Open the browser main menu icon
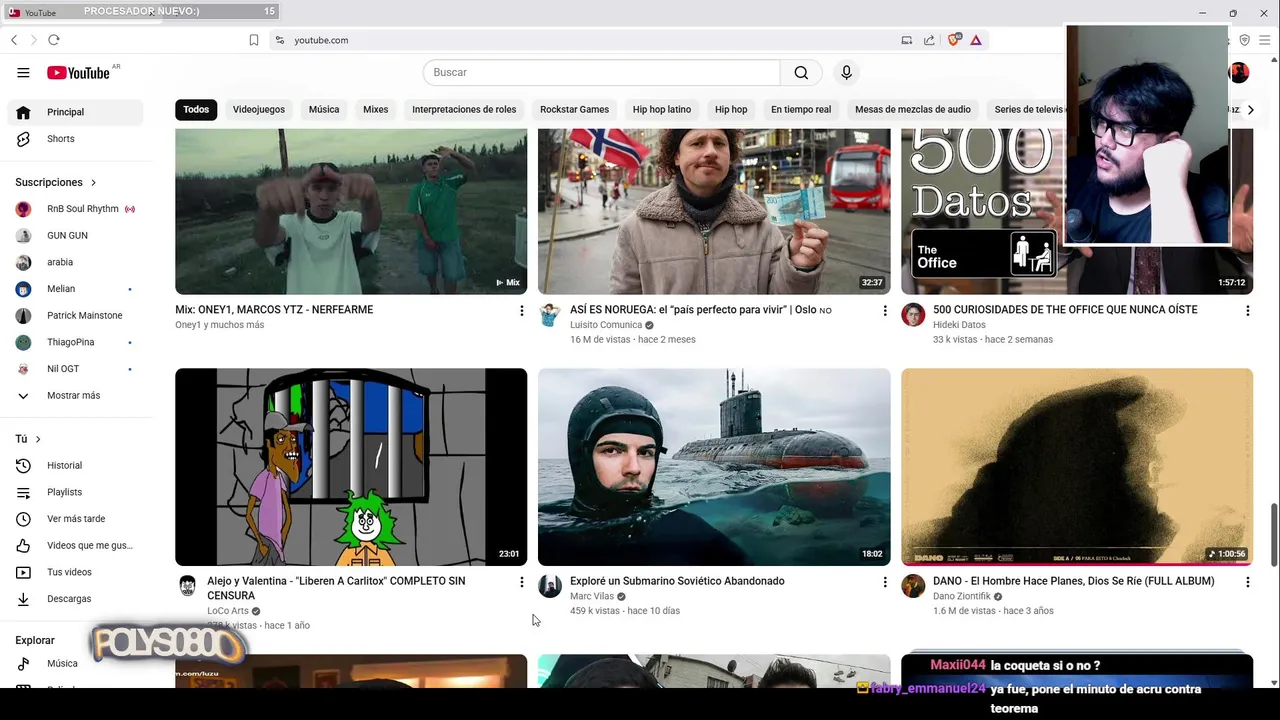 (1265, 40)
